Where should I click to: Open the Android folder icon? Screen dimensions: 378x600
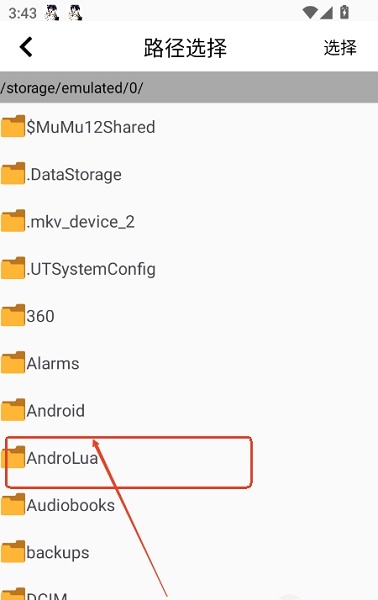coord(13,409)
